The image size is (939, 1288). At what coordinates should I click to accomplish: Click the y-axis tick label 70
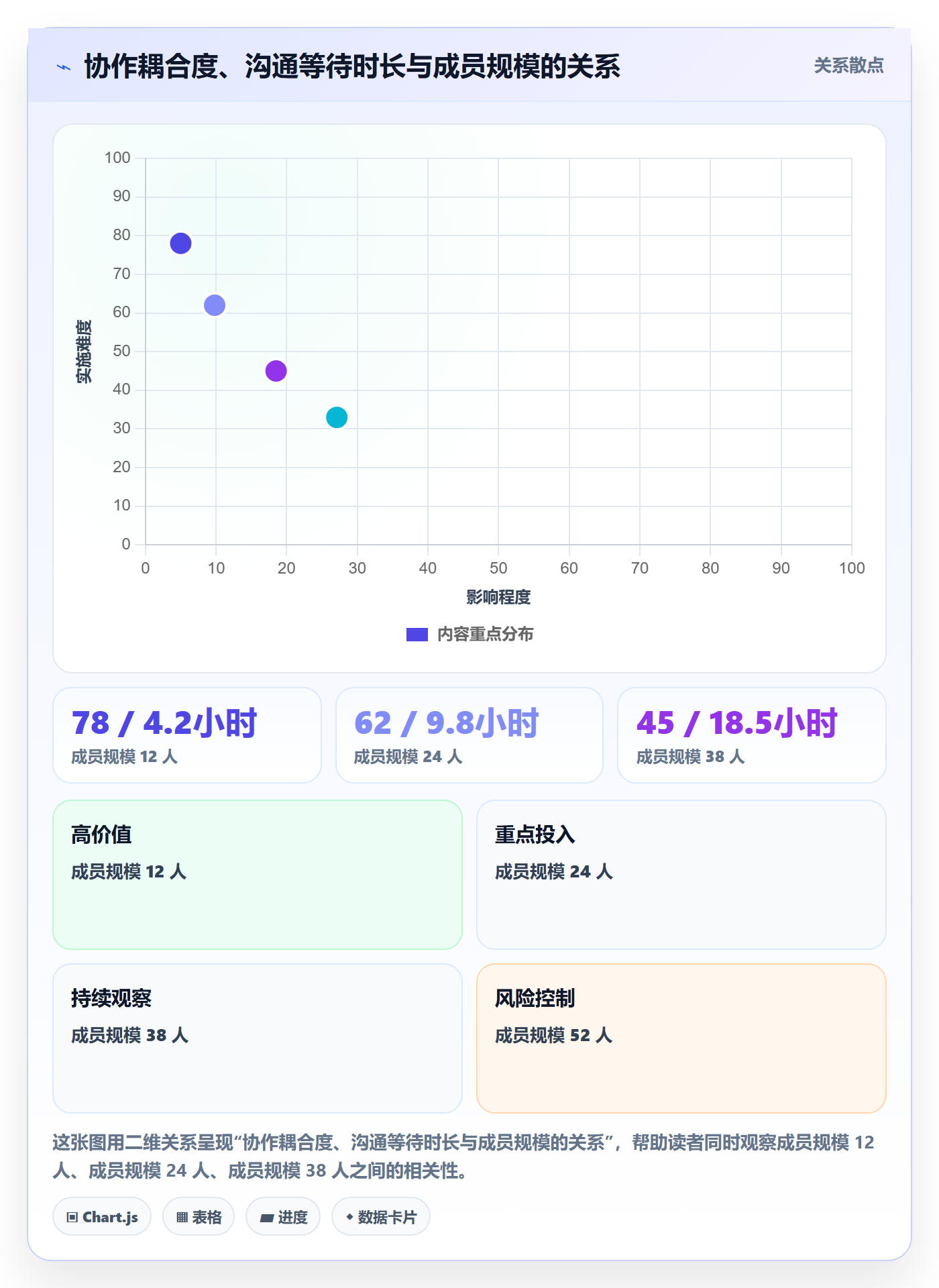point(121,274)
